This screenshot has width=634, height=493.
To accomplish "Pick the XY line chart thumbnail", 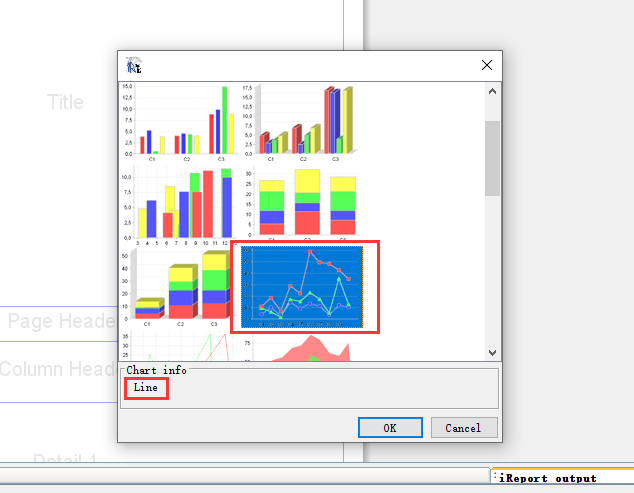I will pyautogui.click(x=179, y=346).
